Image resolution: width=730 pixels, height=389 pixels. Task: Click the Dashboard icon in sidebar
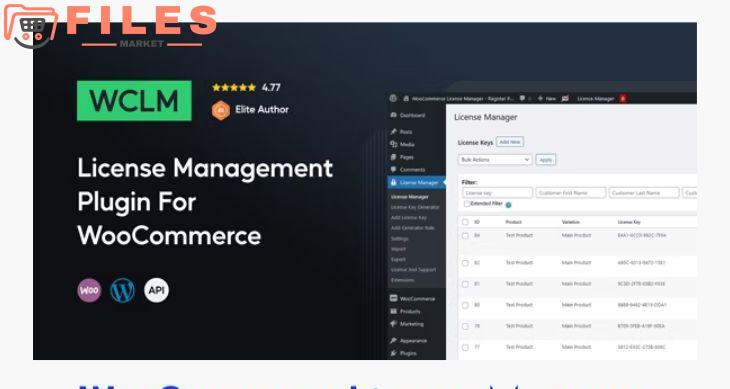[x=394, y=115]
